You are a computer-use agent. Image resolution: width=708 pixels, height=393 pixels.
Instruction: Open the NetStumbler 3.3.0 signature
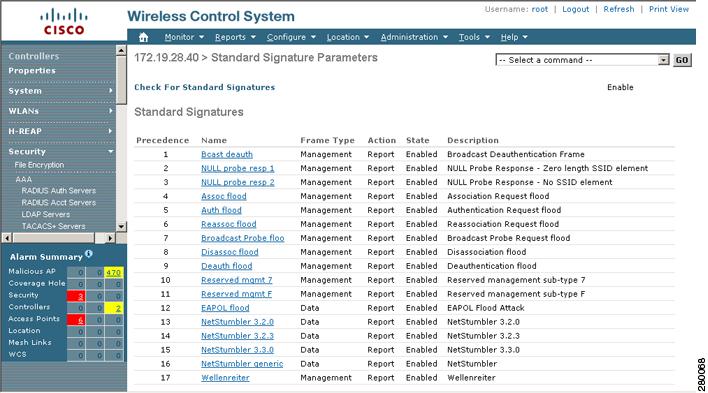coord(238,350)
